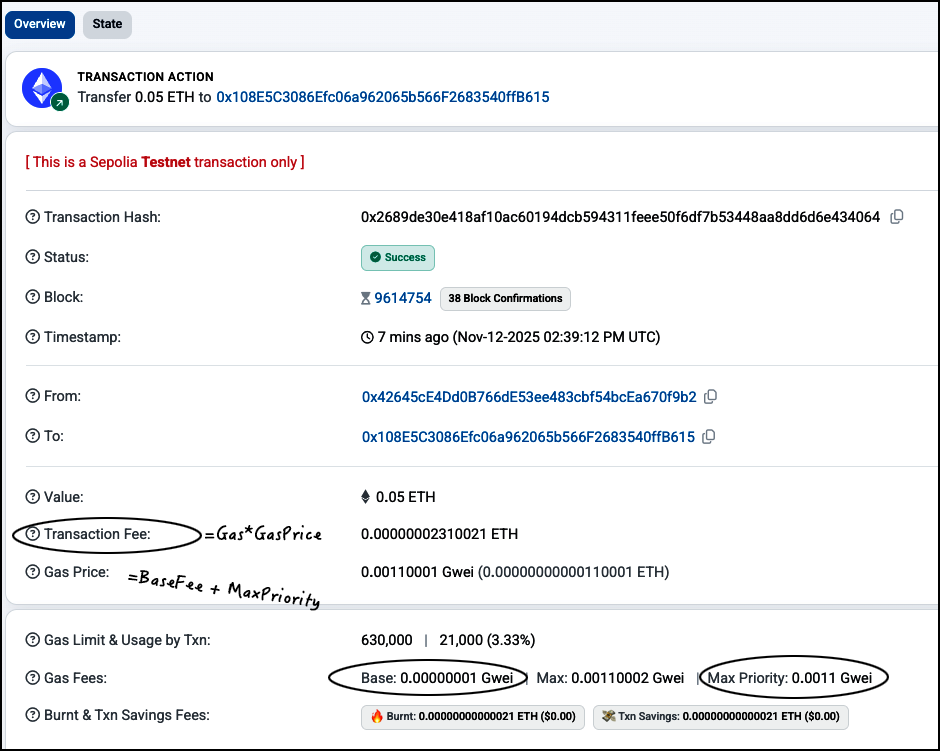Screen dimensions: 940x751
Task: Click the help icon next to Status
Action: coord(33,257)
